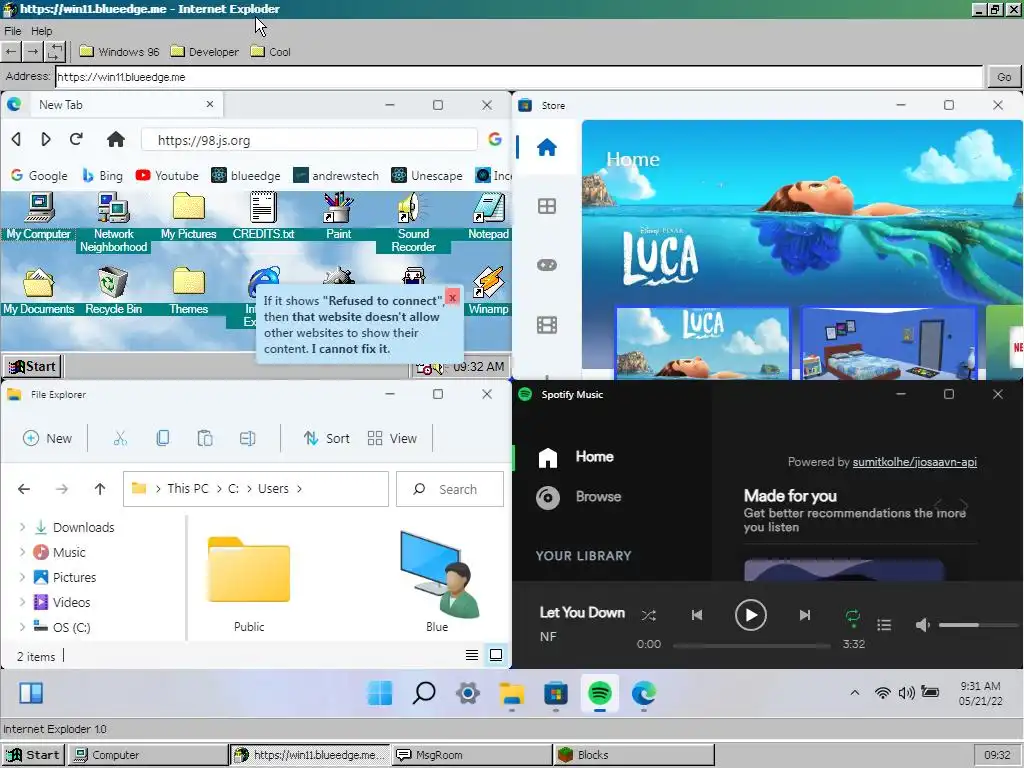Viewport: 1024px width, 768px height.
Task: Open Store home sidebar icon
Action: (547, 148)
